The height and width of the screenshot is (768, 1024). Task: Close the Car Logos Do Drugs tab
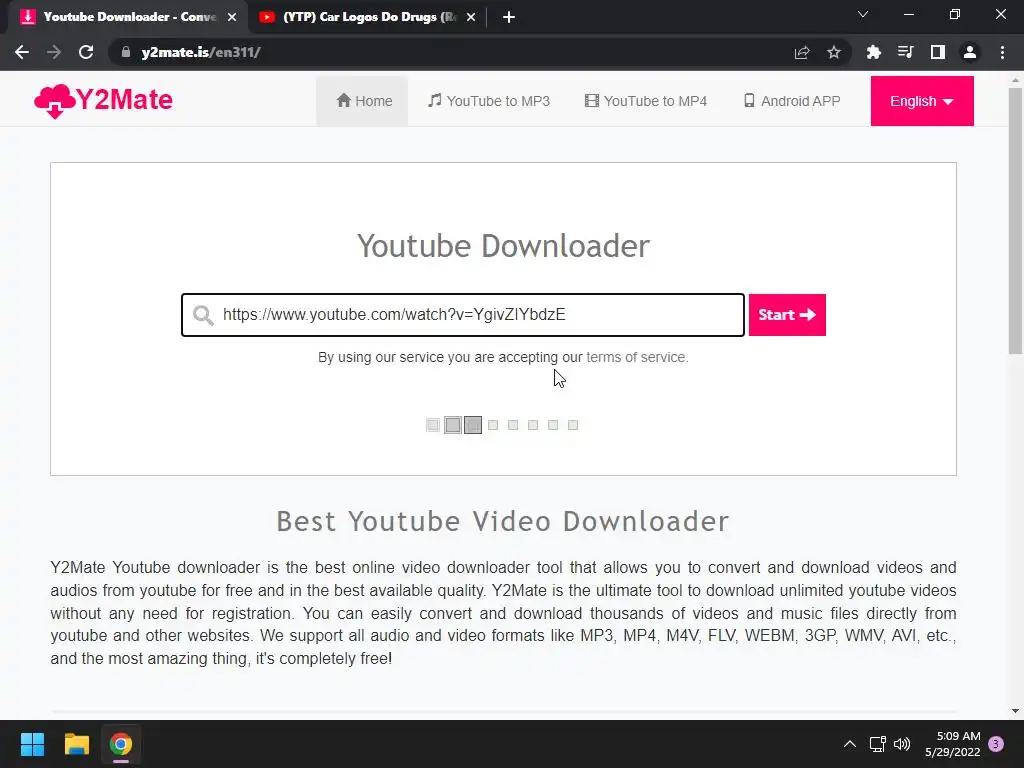pyautogui.click(x=471, y=17)
